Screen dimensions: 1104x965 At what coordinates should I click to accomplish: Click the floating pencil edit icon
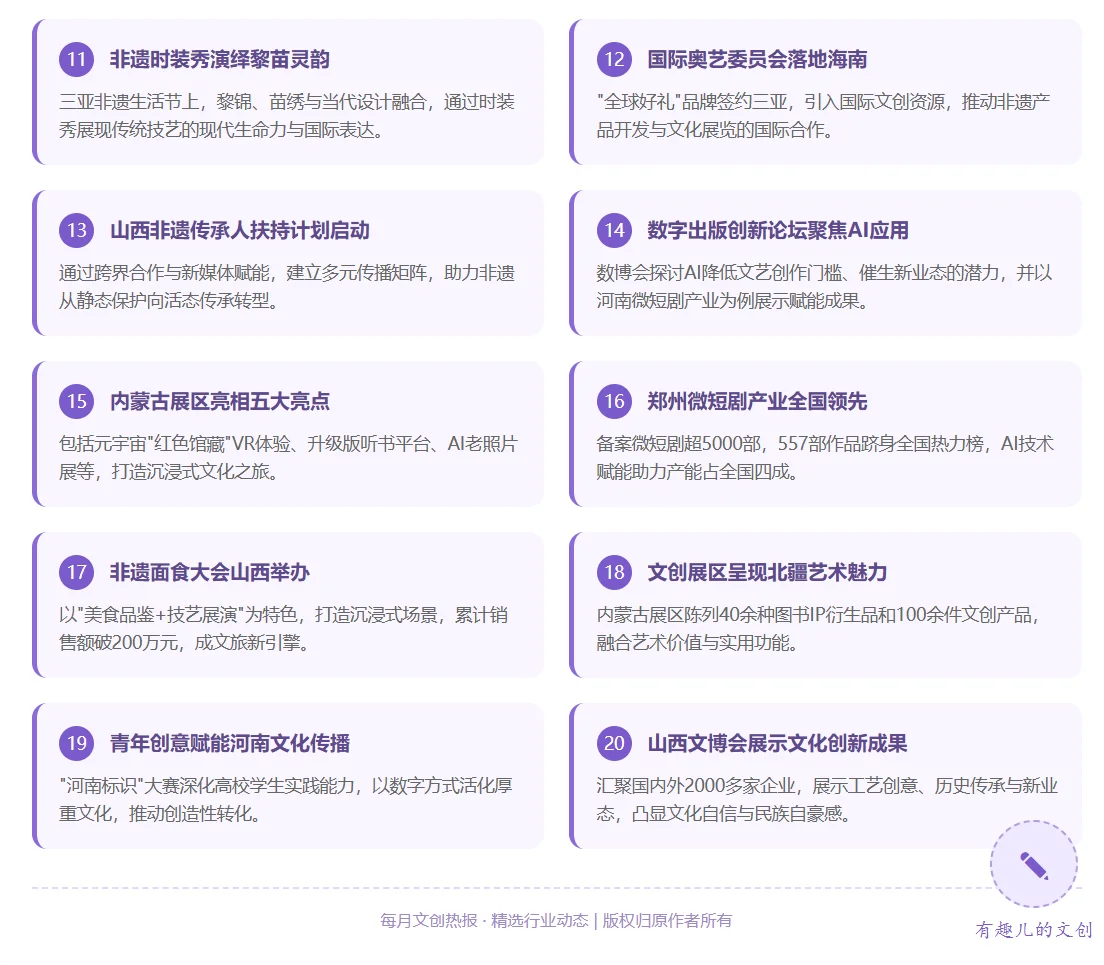tap(1034, 864)
